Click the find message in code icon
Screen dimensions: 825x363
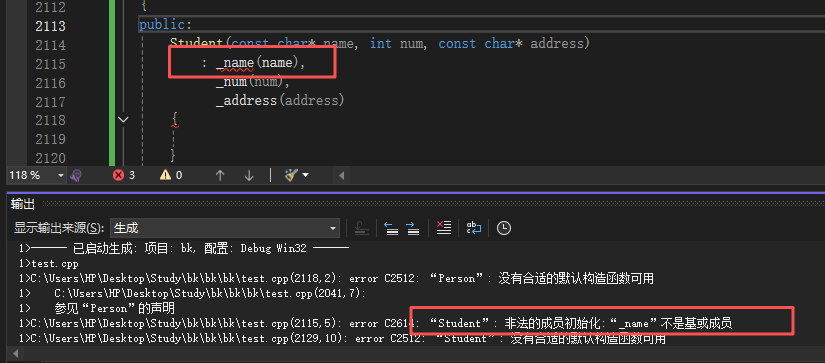click(361, 228)
